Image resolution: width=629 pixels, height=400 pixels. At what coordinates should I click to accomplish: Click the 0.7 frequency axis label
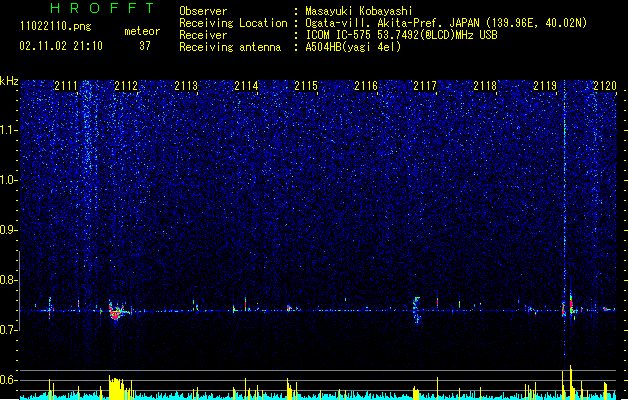(x=9, y=330)
